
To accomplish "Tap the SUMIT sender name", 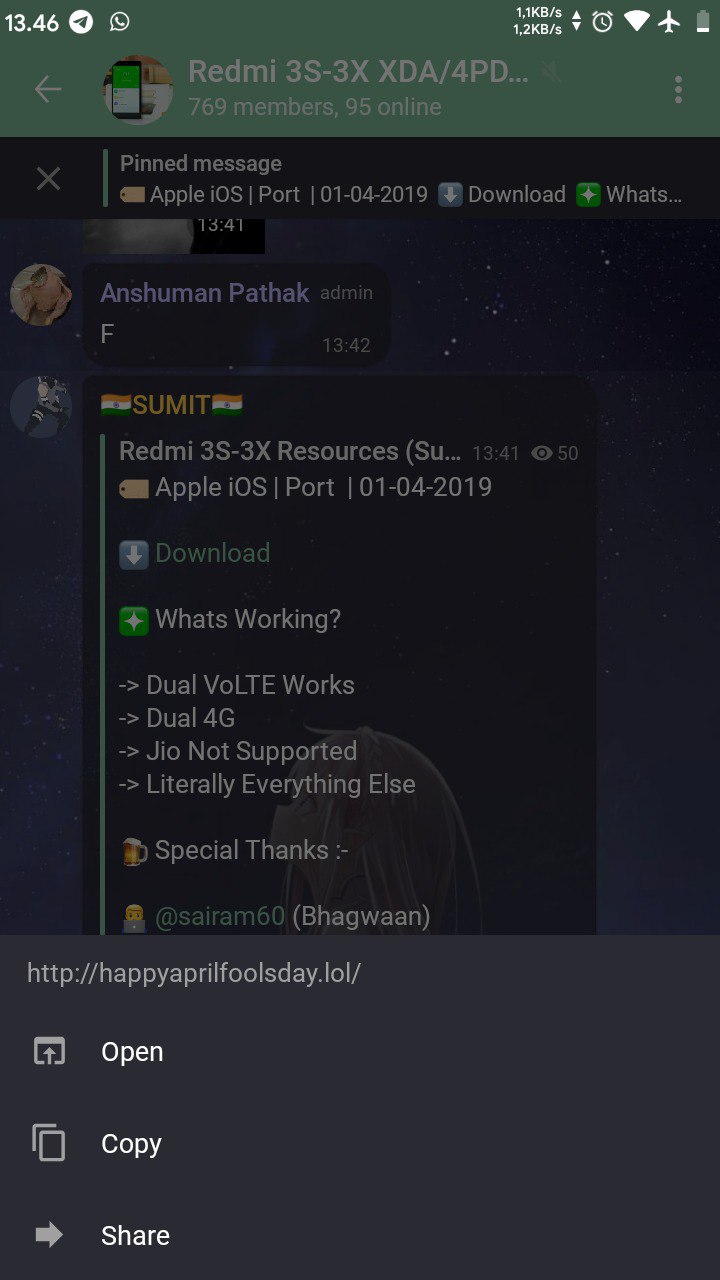I will pyautogui.click(x=172, y=405).
